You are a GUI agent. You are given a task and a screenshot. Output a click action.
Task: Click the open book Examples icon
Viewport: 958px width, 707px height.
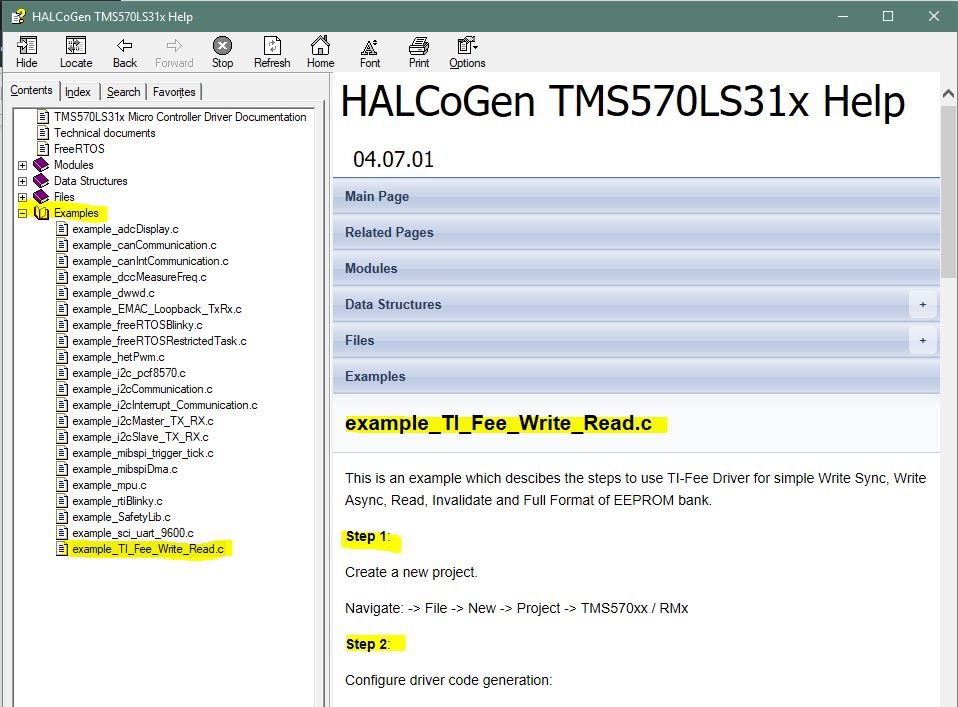point(41,213)
